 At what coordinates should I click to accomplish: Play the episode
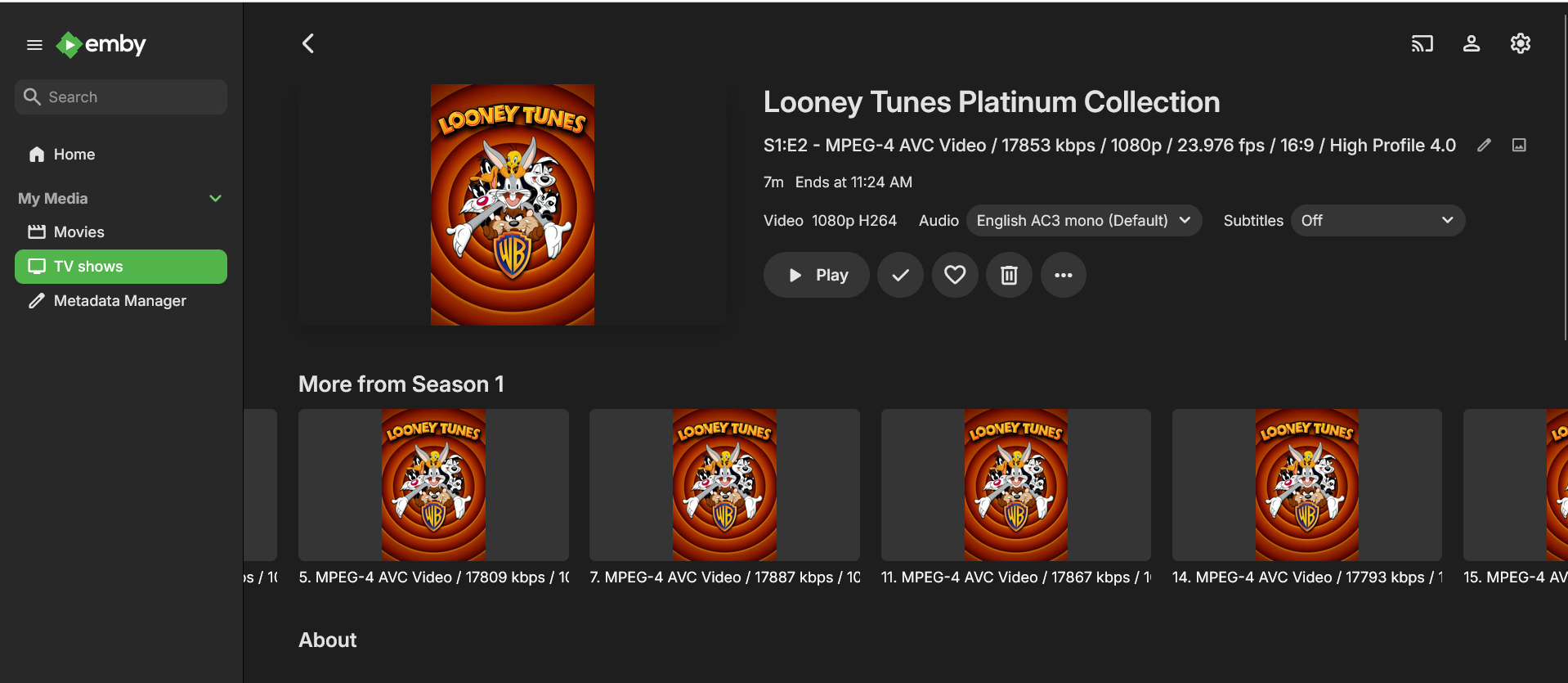(x=817, y=275)
